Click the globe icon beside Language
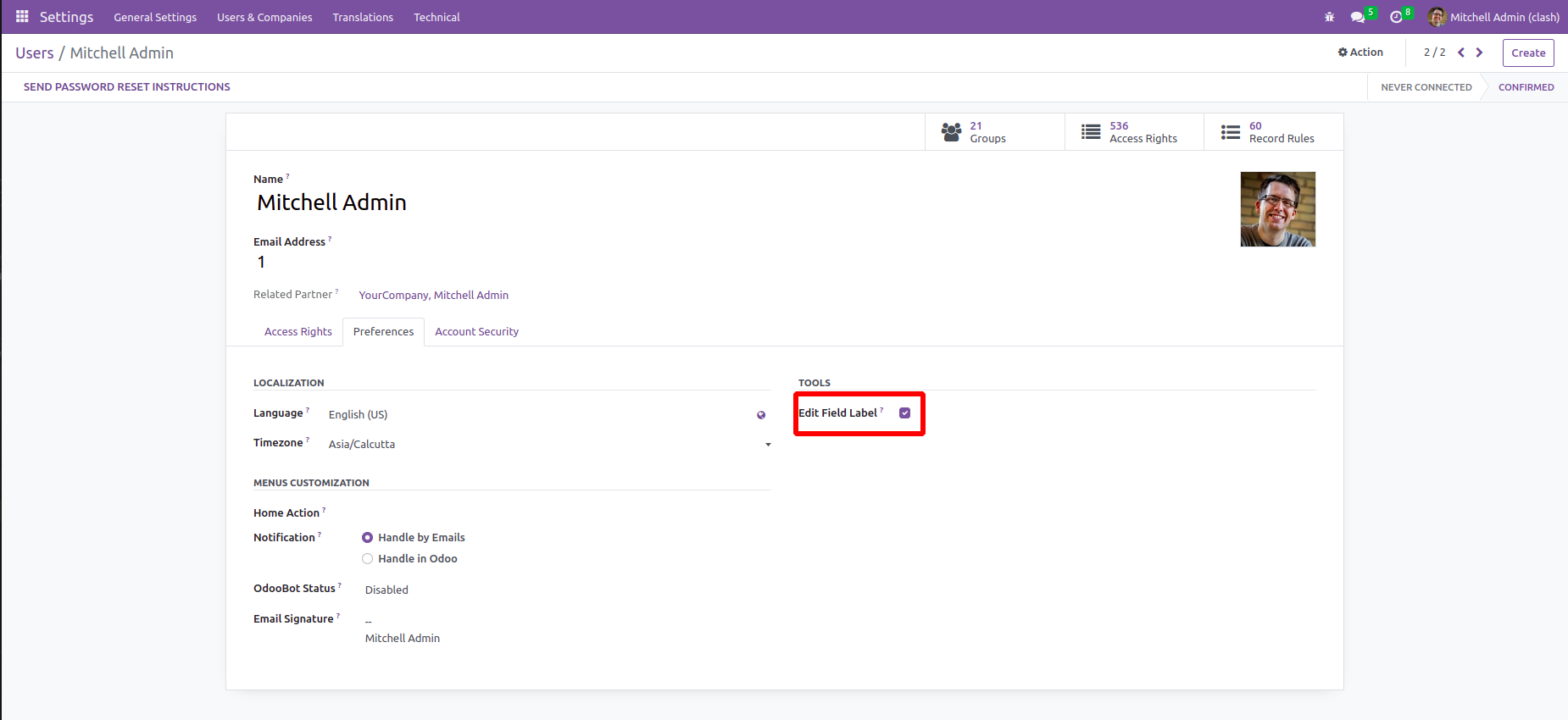Image resolution: width=1568 pixels, height=720 pixels. (761, 415)
